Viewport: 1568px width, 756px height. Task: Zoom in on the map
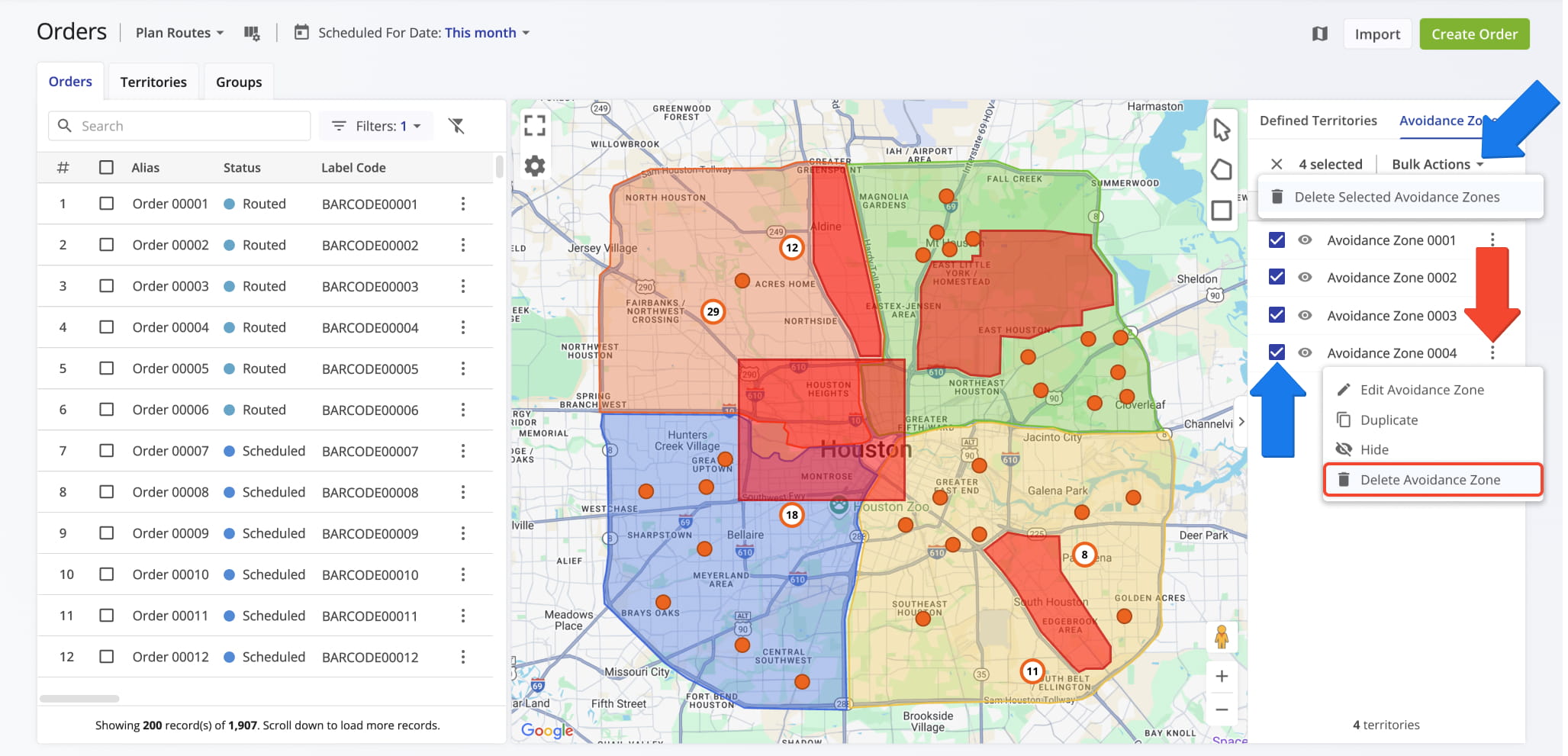click(x=1222, y=676)
